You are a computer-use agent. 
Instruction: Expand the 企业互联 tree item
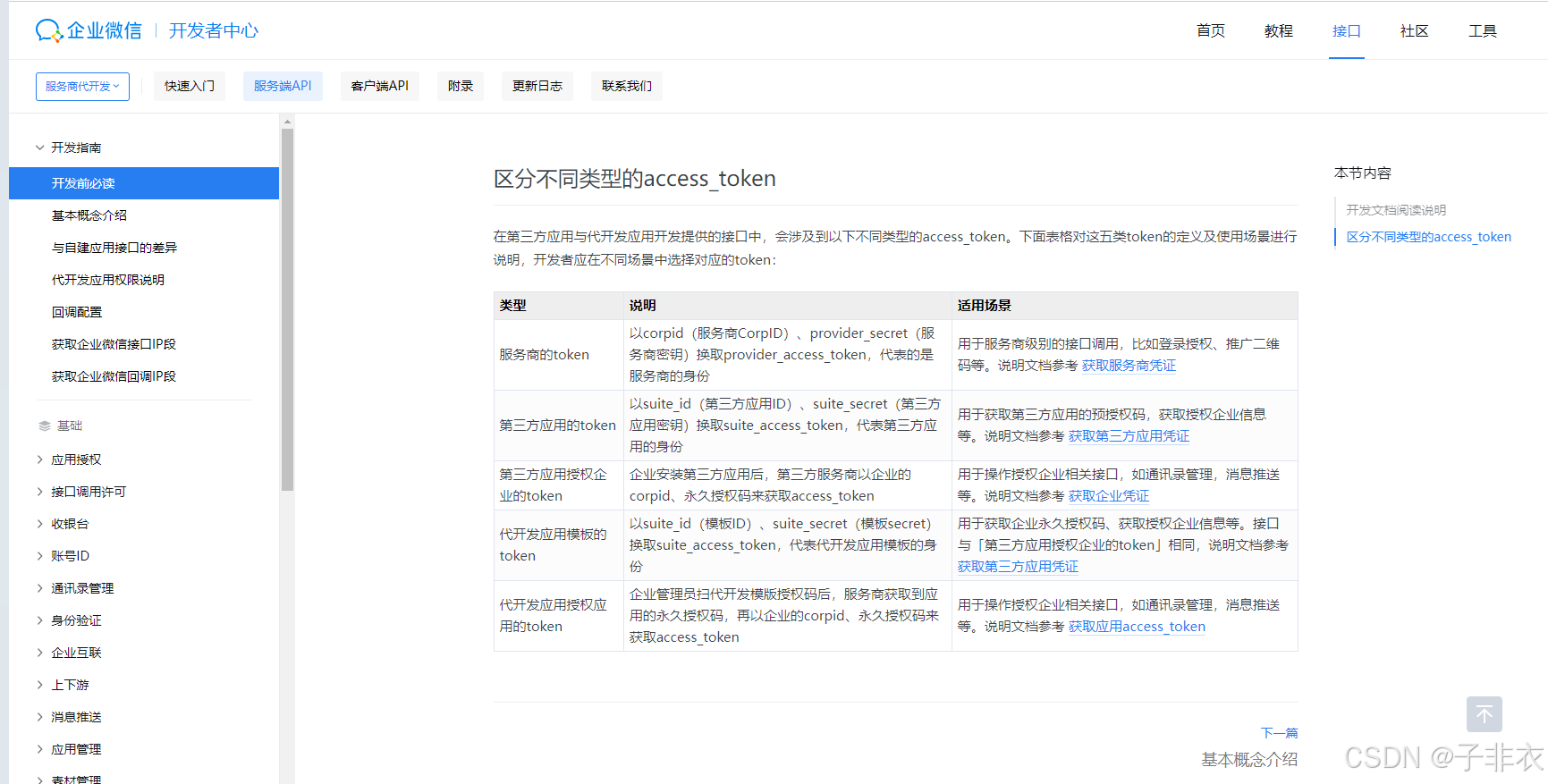pyautogui.click(x=39, y=653)
